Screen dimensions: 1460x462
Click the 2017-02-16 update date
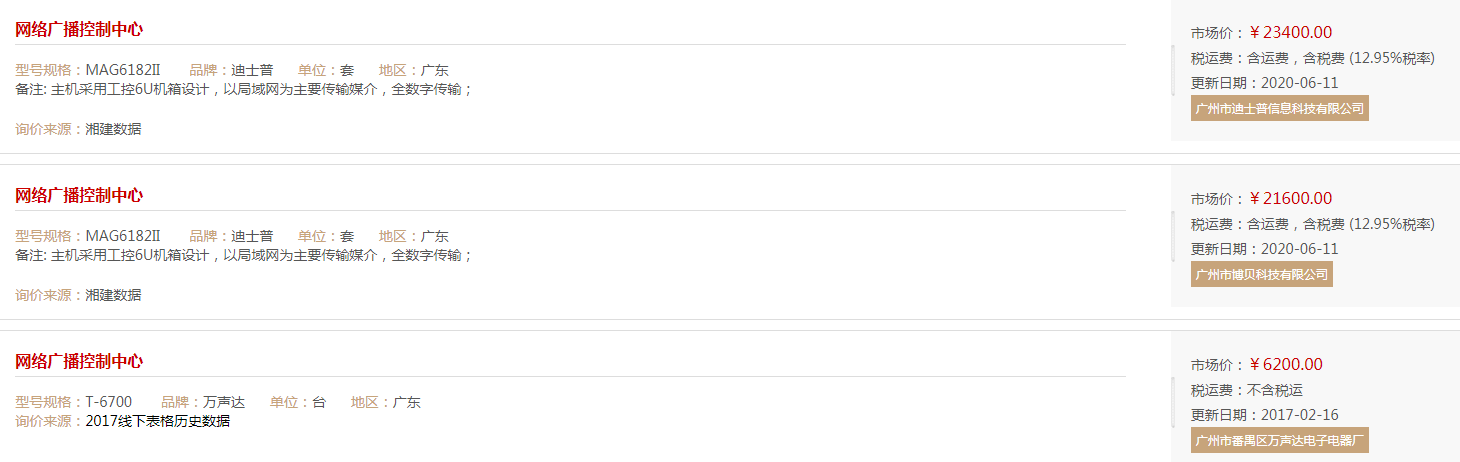pos(1300,415)
